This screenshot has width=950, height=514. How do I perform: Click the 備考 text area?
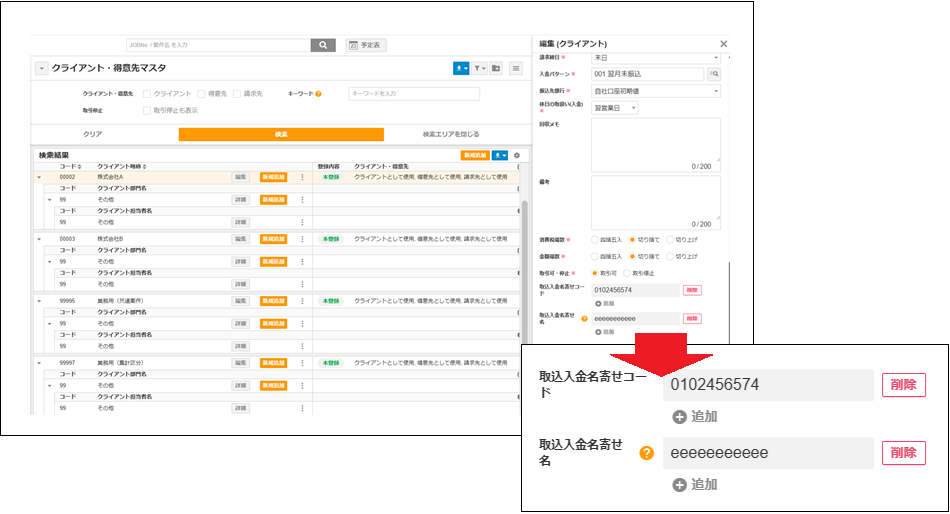click(x=656, y=202)
